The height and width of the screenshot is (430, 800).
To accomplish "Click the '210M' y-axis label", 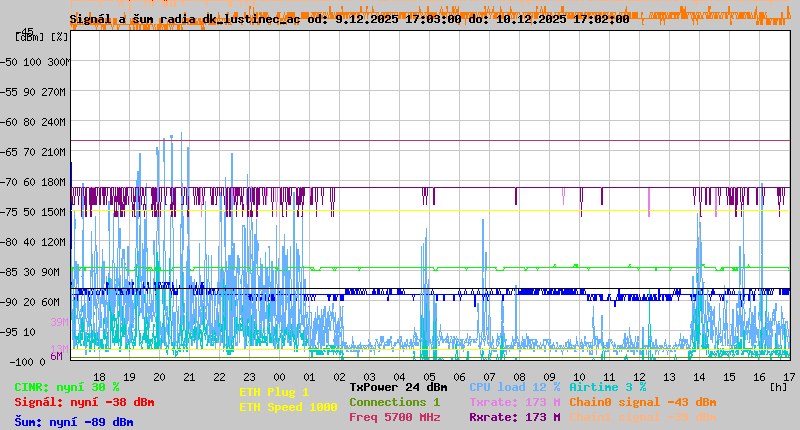I will (x=53, y=152).
